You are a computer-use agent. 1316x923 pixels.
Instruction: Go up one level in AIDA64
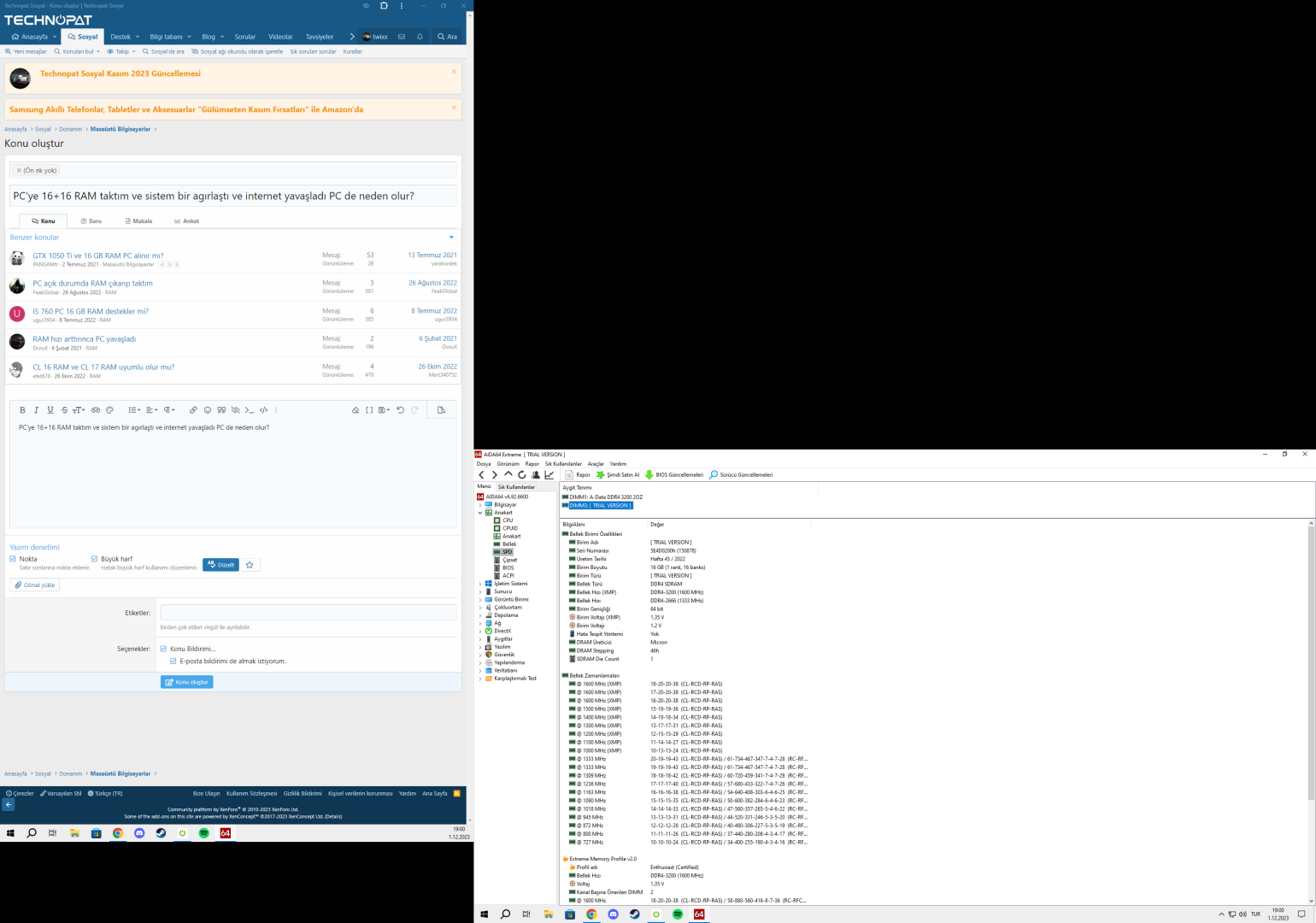tap(508, 475)
